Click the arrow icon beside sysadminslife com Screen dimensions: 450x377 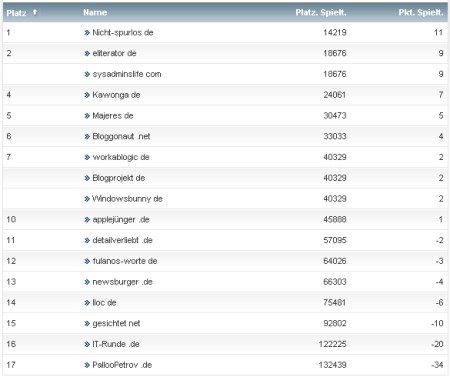pos(87,74)
